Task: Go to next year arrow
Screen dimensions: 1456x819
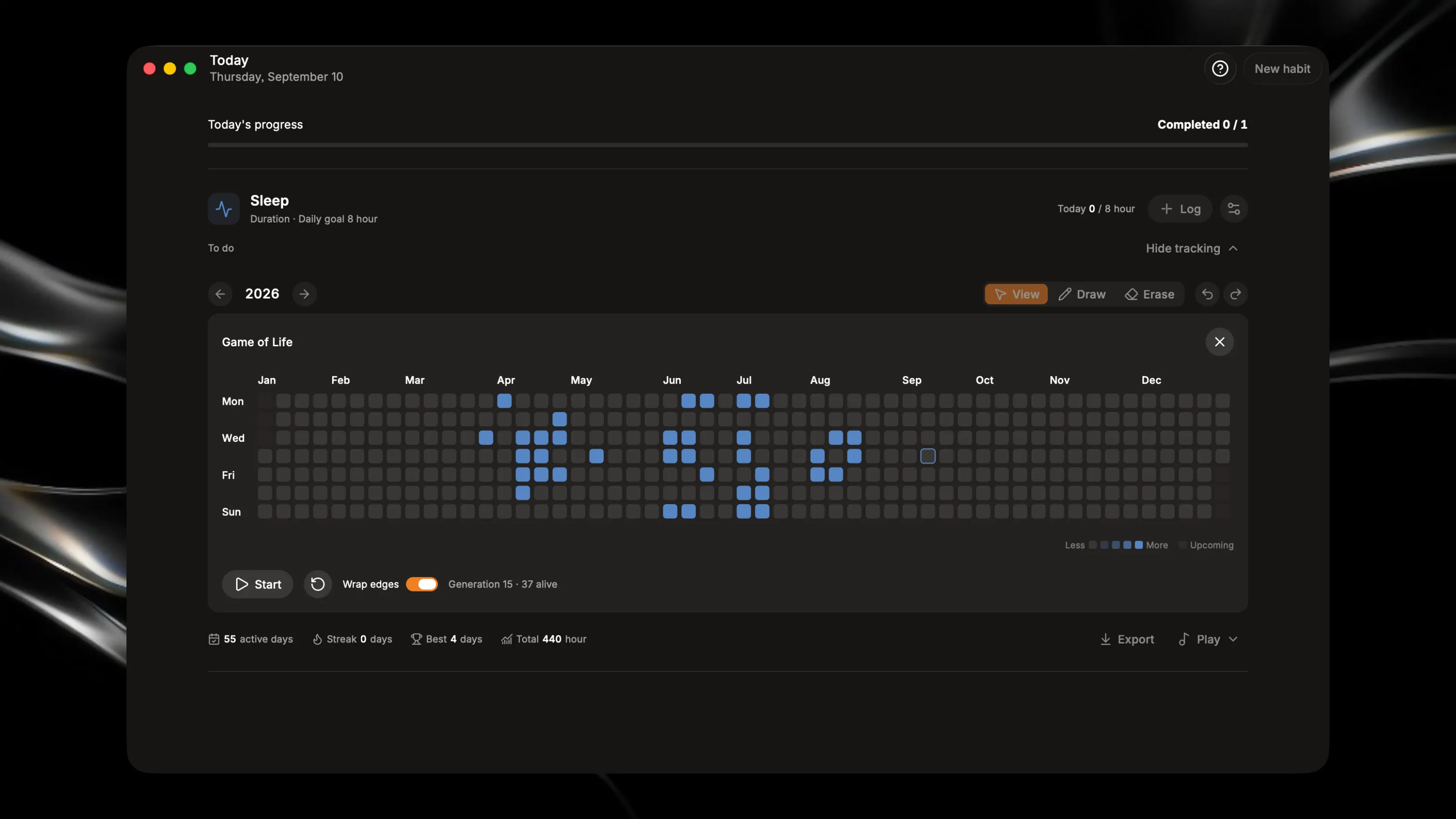Action: 305,294
